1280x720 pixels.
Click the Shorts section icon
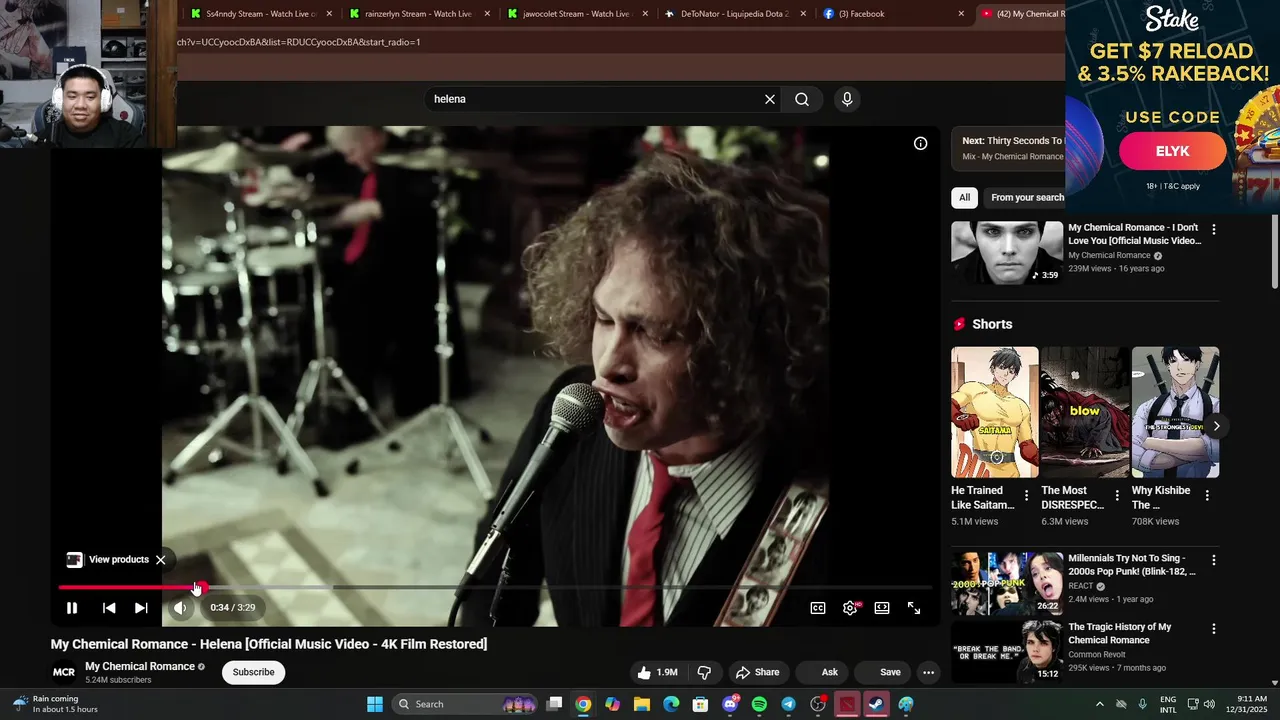pyautogui.click(x=959, y=324)
